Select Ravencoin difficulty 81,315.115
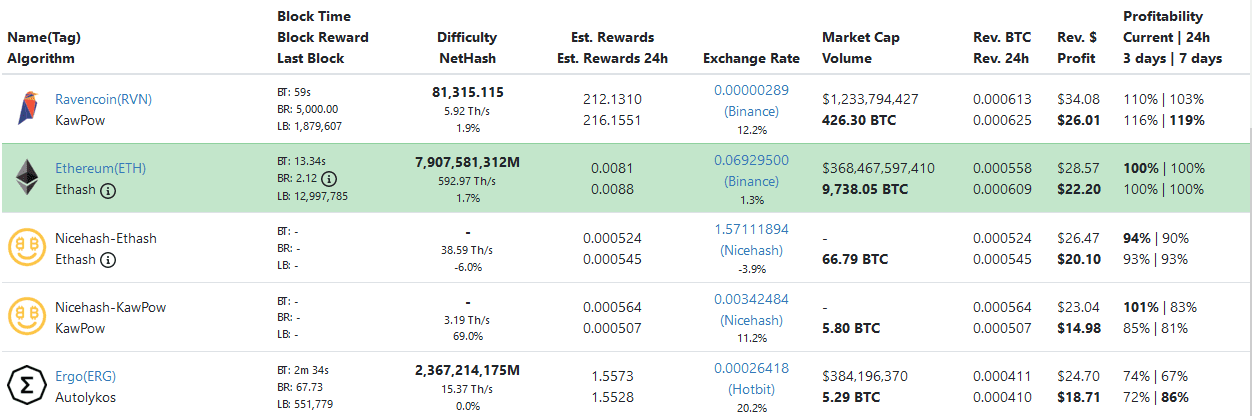 point(467,92)
